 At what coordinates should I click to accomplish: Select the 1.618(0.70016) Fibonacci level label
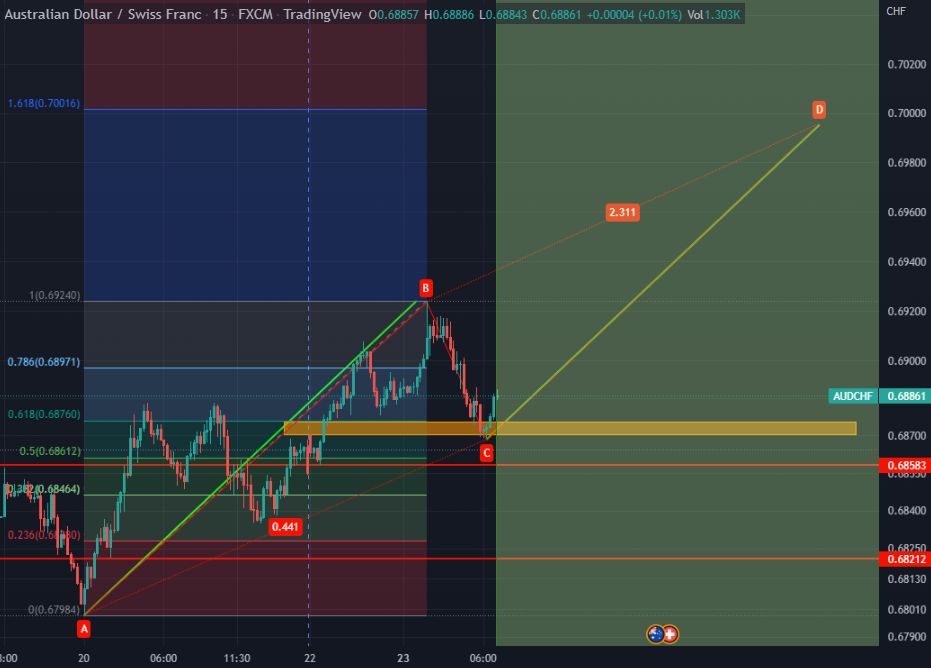tap(44, 103)
